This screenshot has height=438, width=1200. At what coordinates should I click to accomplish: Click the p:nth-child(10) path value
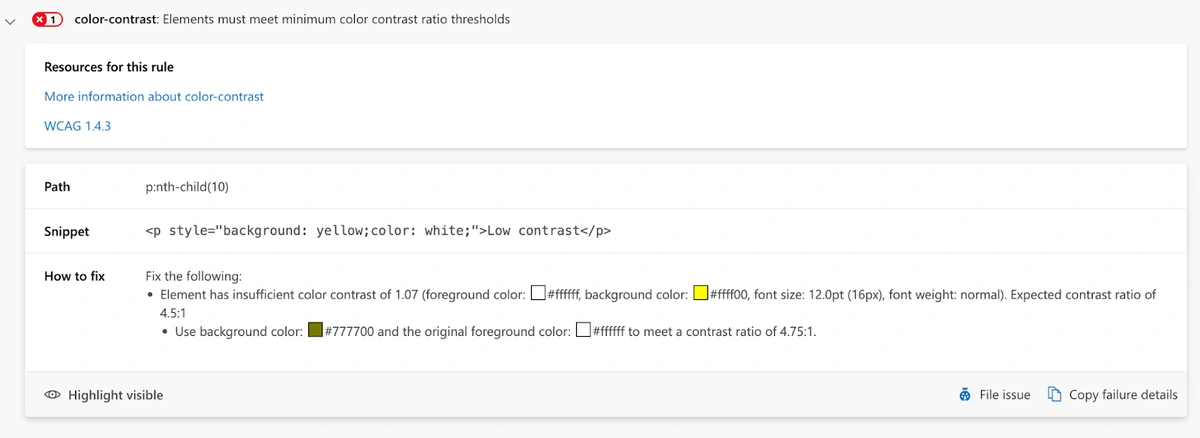(x=189, y=187)
